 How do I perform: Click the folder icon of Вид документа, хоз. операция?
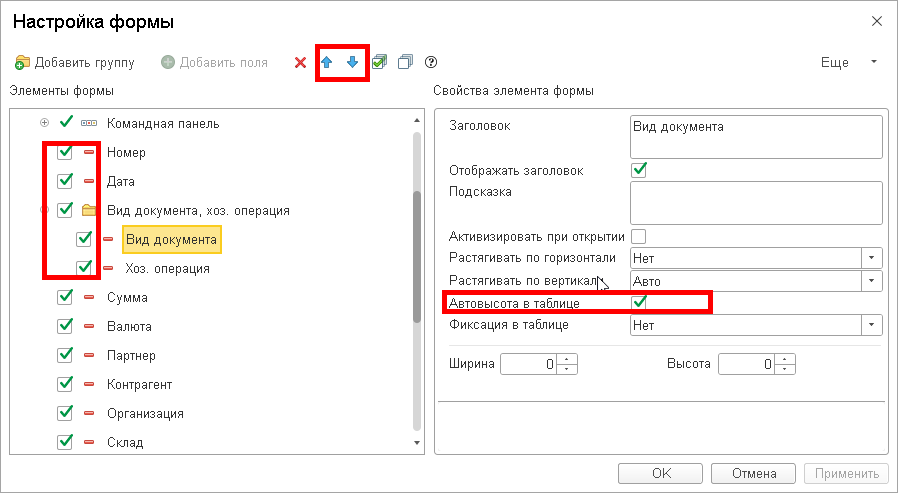tap(89, 211)
